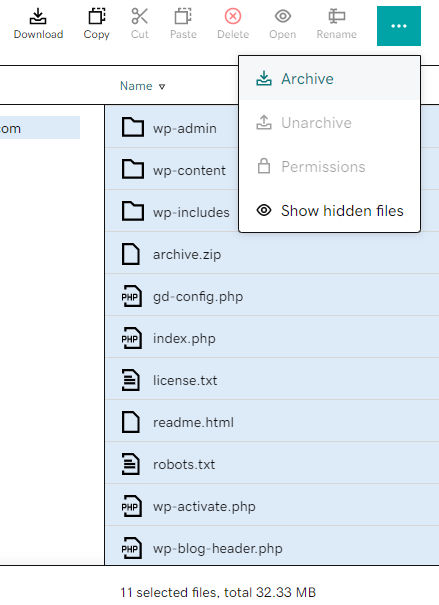This screenshot has width=439, height=605.
Task: Select the readme.html file
Action: (193, 422)
